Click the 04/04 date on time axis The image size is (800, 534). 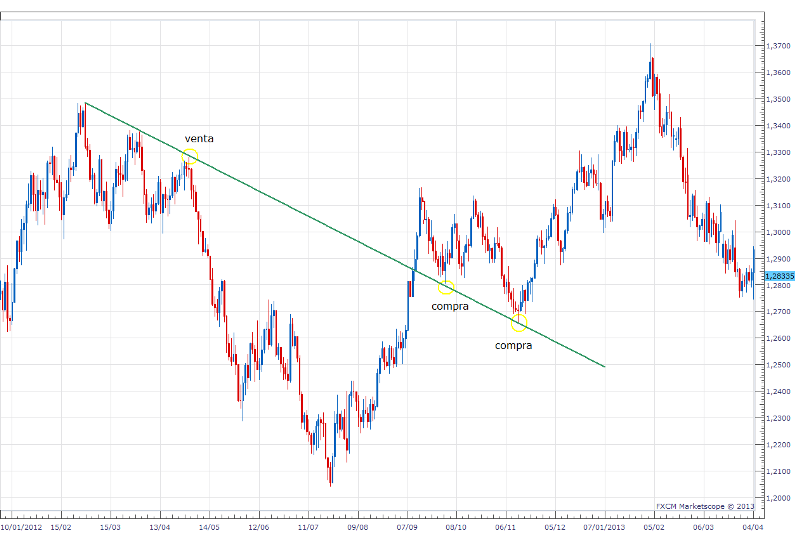[x=752, y=524]
